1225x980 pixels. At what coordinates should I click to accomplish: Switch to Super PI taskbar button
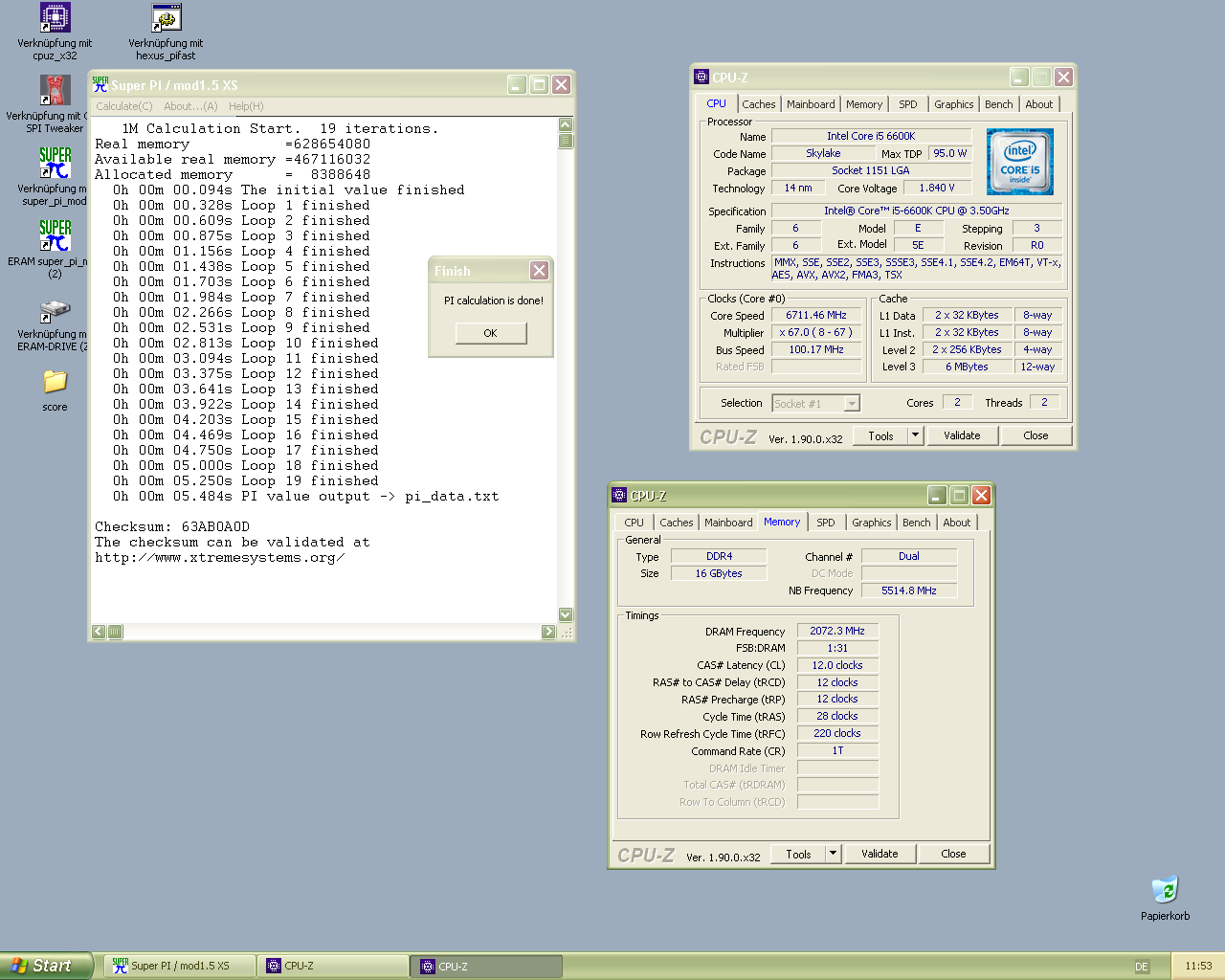point(180,967)
